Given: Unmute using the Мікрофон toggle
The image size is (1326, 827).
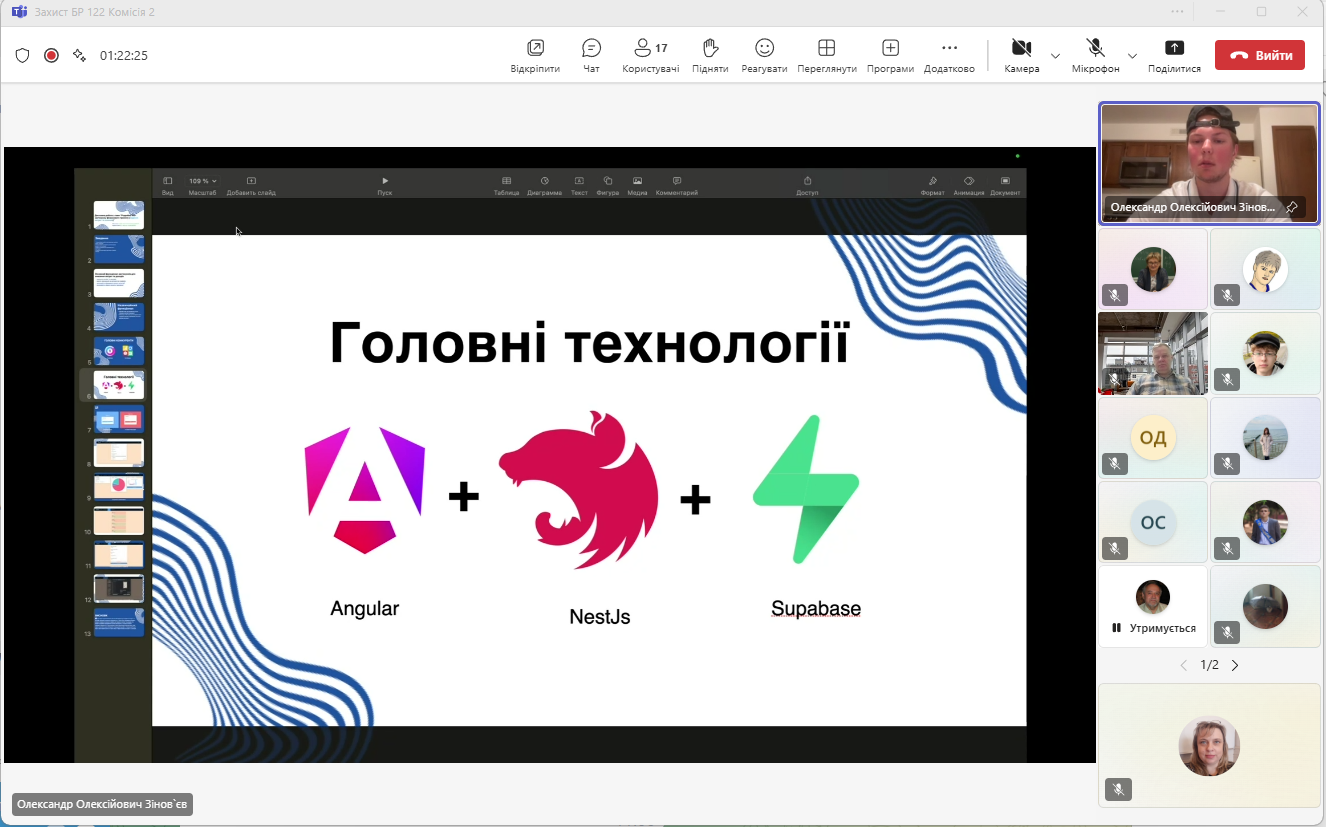Looking at the screenshot, I should [1095, 48].
